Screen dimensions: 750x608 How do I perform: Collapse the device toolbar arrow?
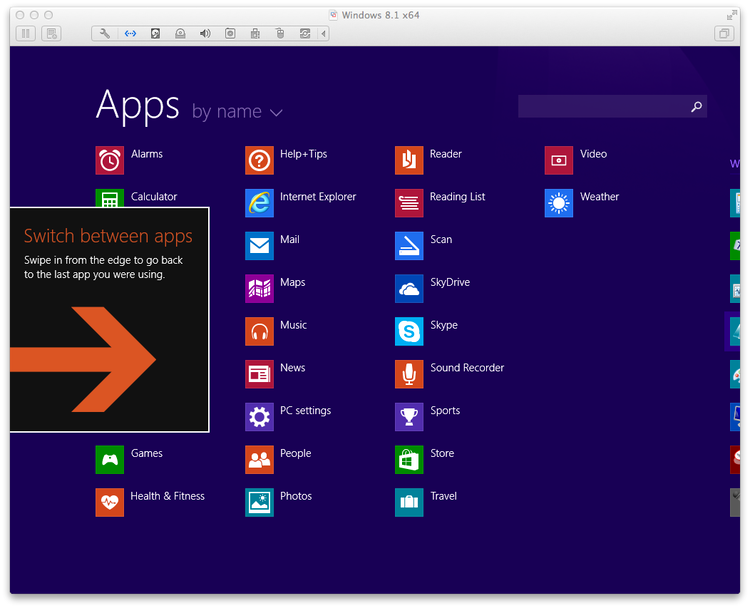point(324,33)
